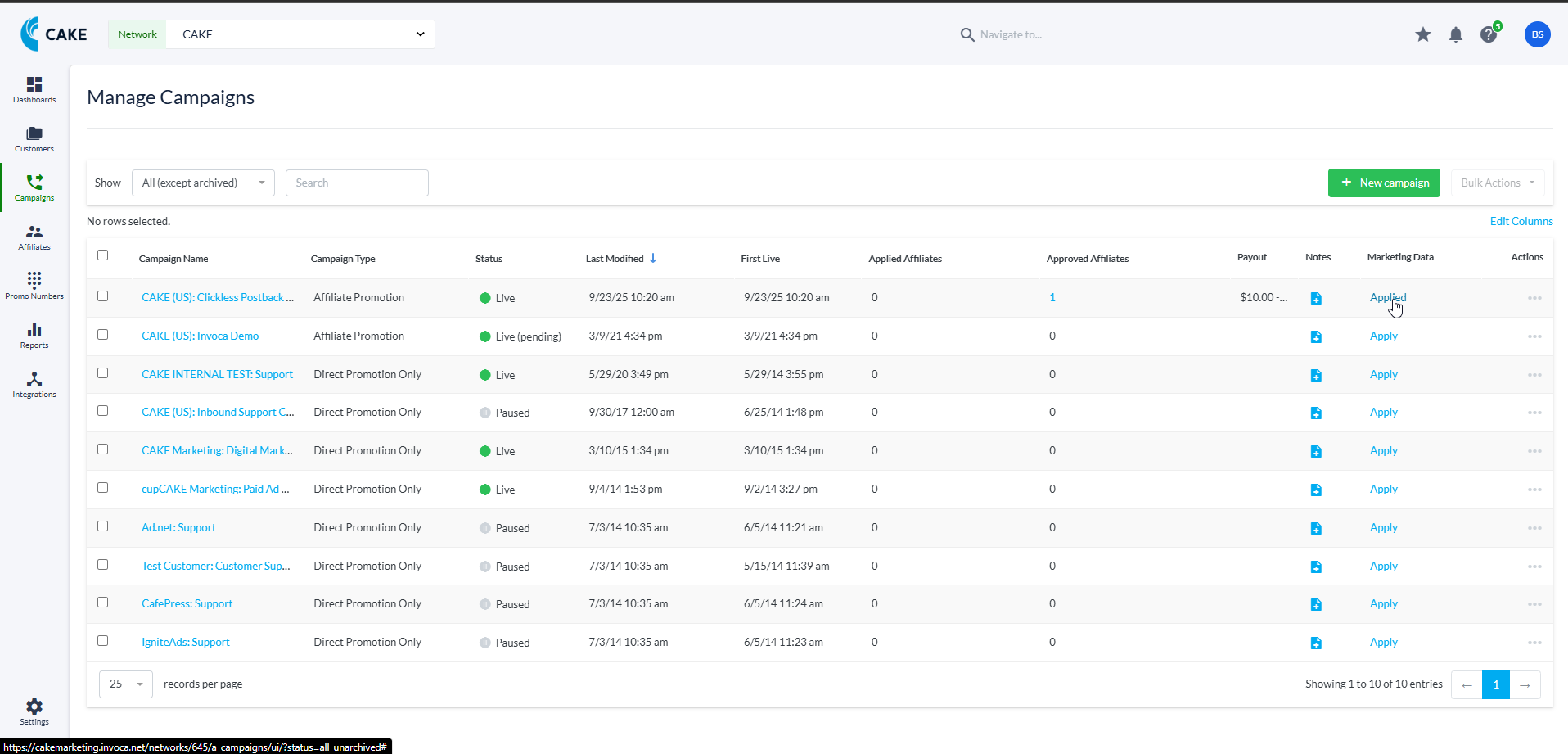Open the BS user avatar menu
This screenshot has width=1568, height=754.
pyautogui.click(x=1538, y=34)
